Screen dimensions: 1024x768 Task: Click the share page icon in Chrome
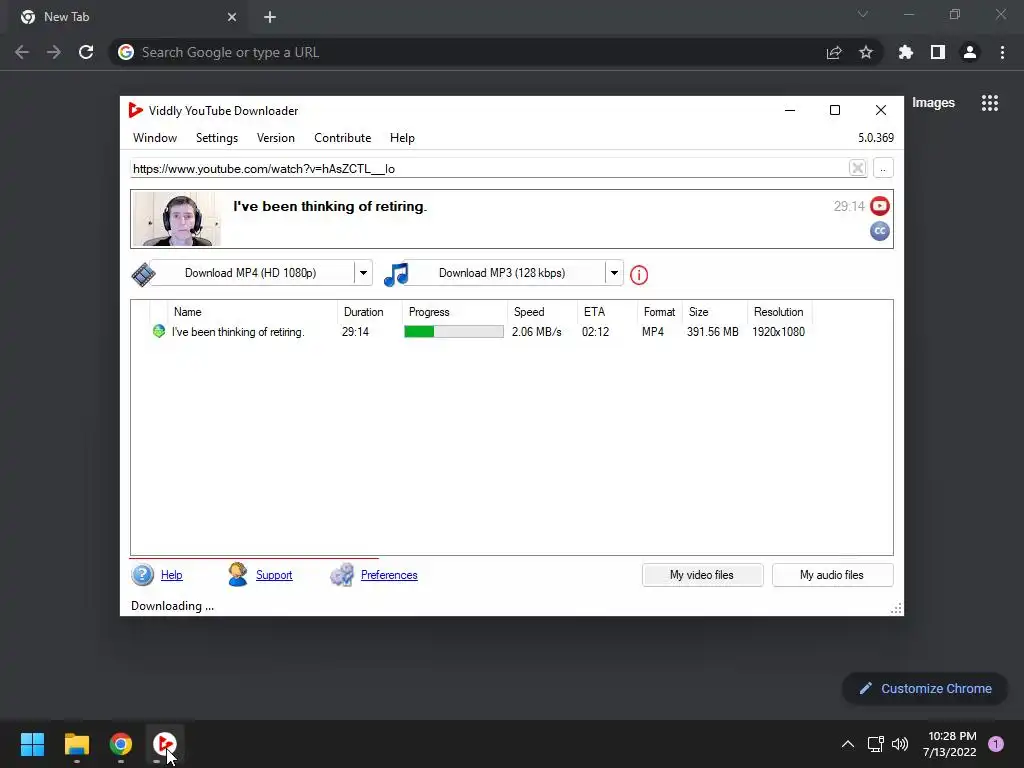pos(834,52)
